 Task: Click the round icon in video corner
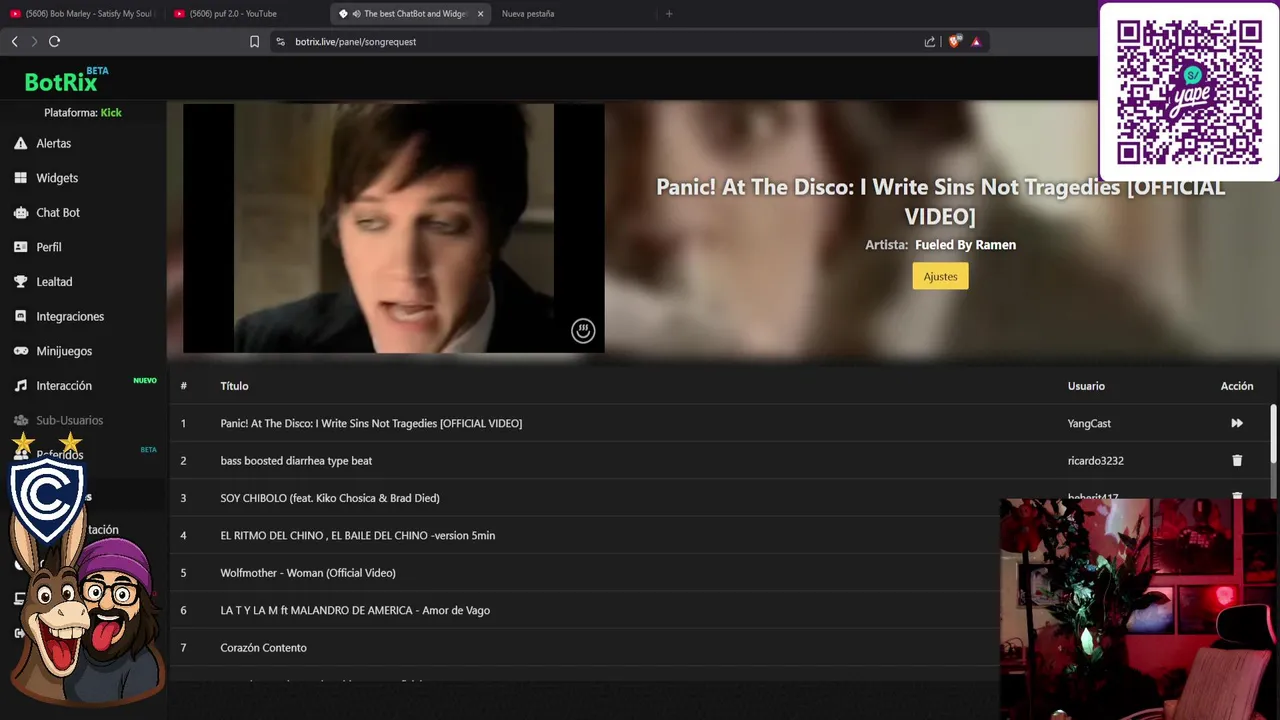pyautogui.click(x=583, y=331)
